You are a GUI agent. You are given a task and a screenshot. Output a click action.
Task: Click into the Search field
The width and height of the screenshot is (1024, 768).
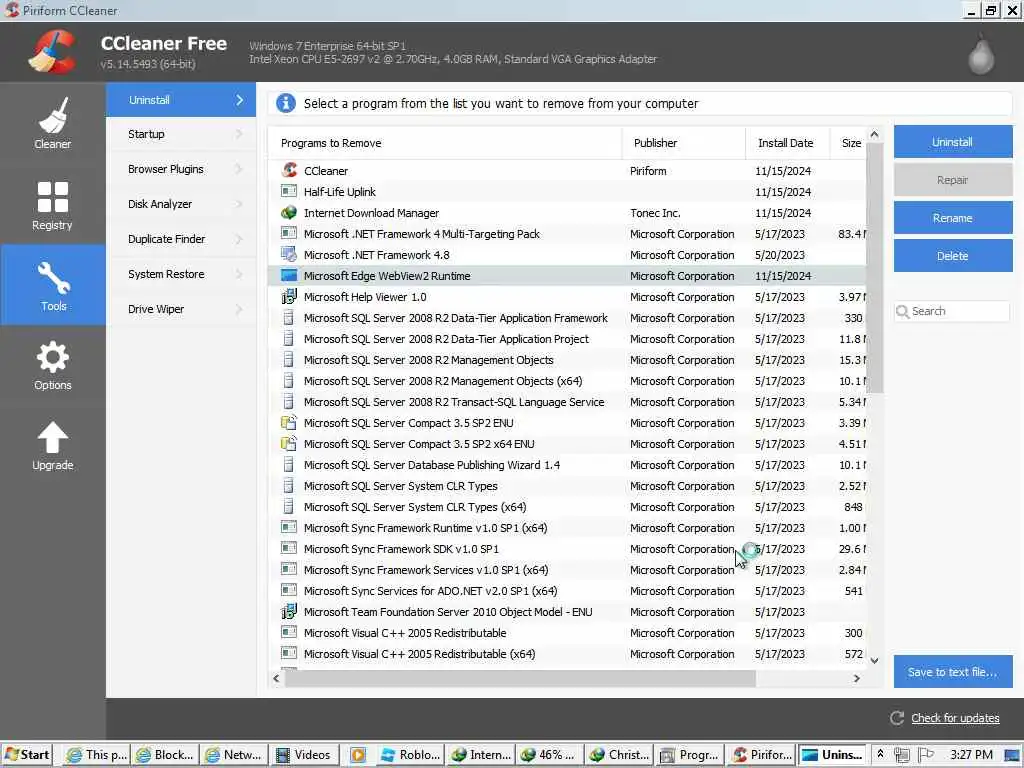click(x=953, y=312)
